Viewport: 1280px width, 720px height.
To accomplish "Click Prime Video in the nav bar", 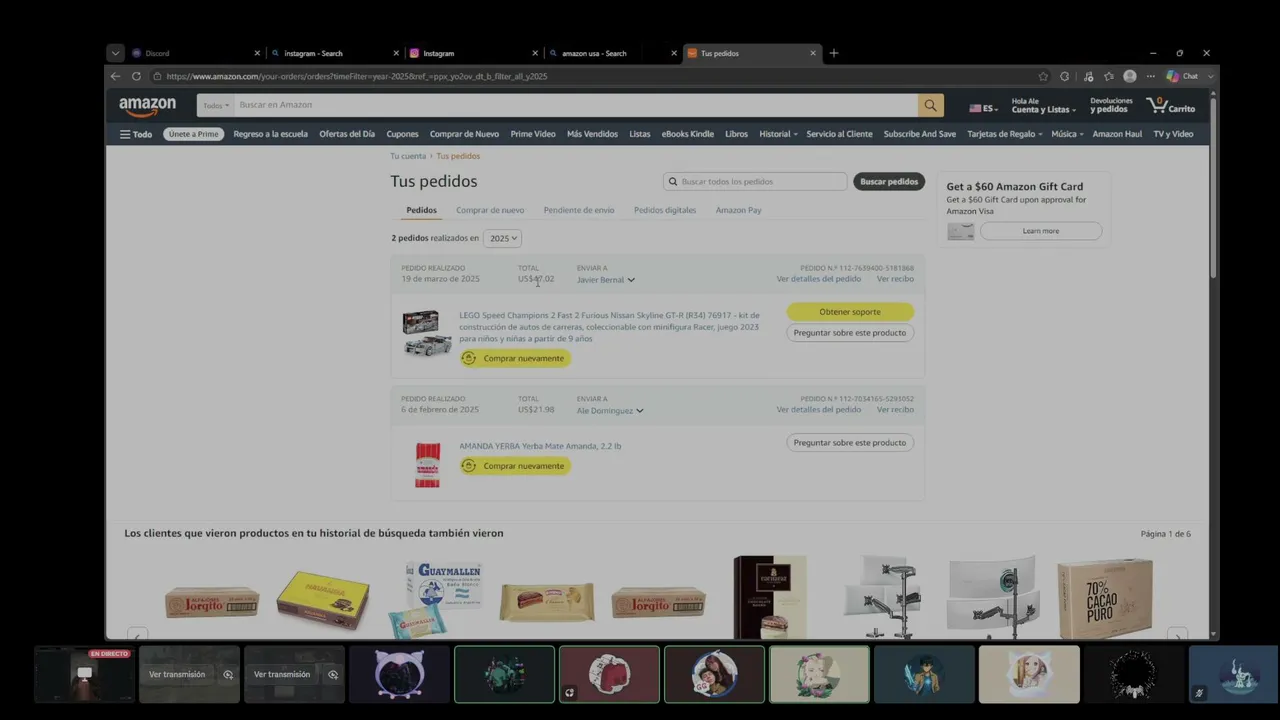I will click(x=533, y=134).
